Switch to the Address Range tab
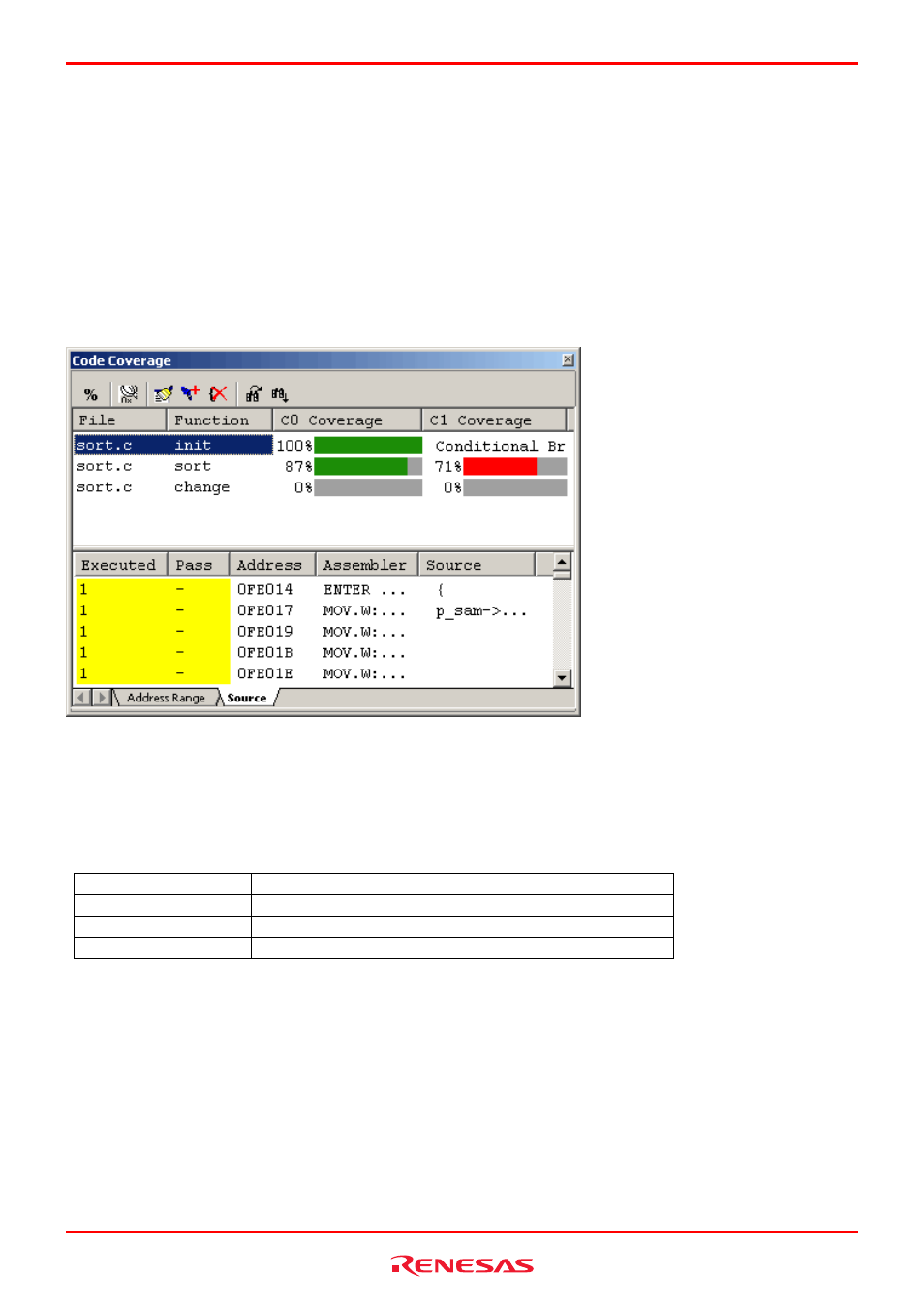Screen dimensions: 924x1308 166,698
